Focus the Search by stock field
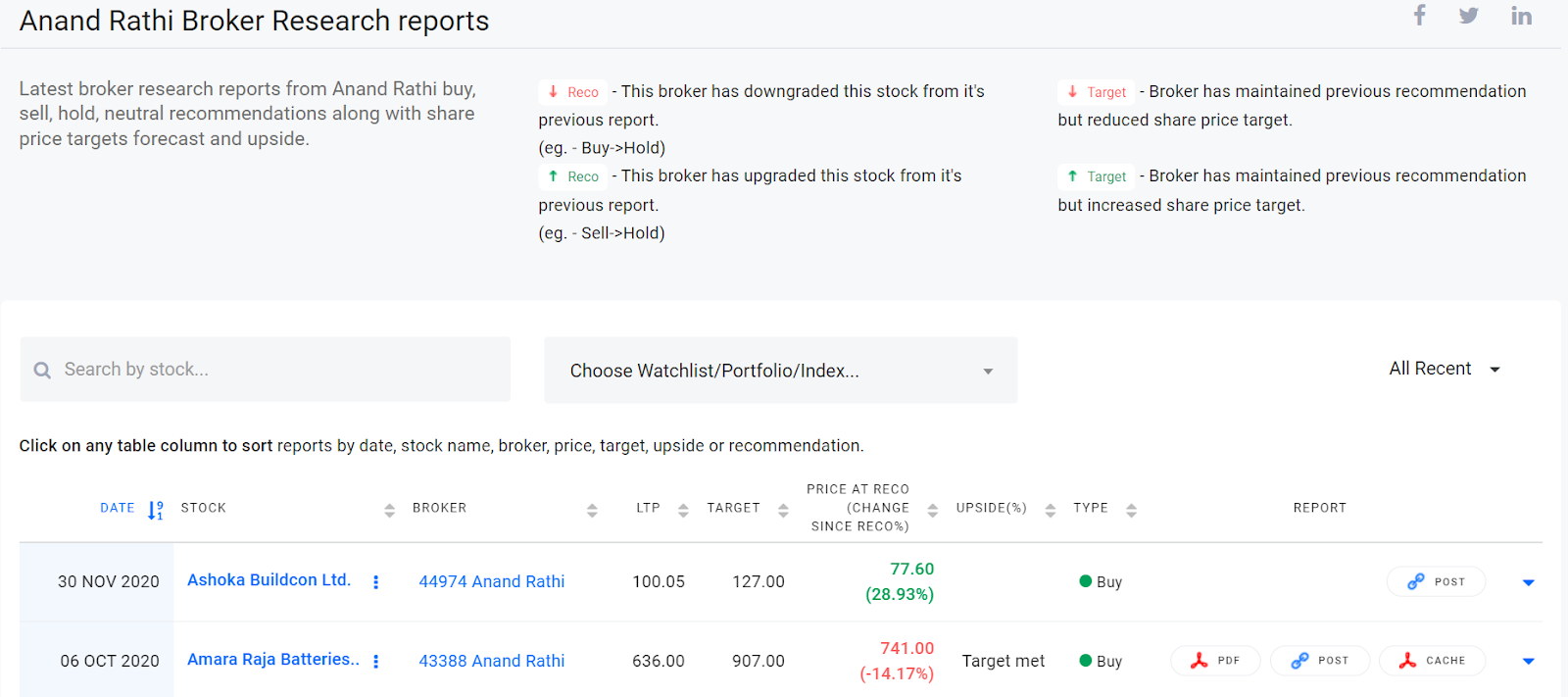This screenshot has width=1568, height=697. point(266,370)
